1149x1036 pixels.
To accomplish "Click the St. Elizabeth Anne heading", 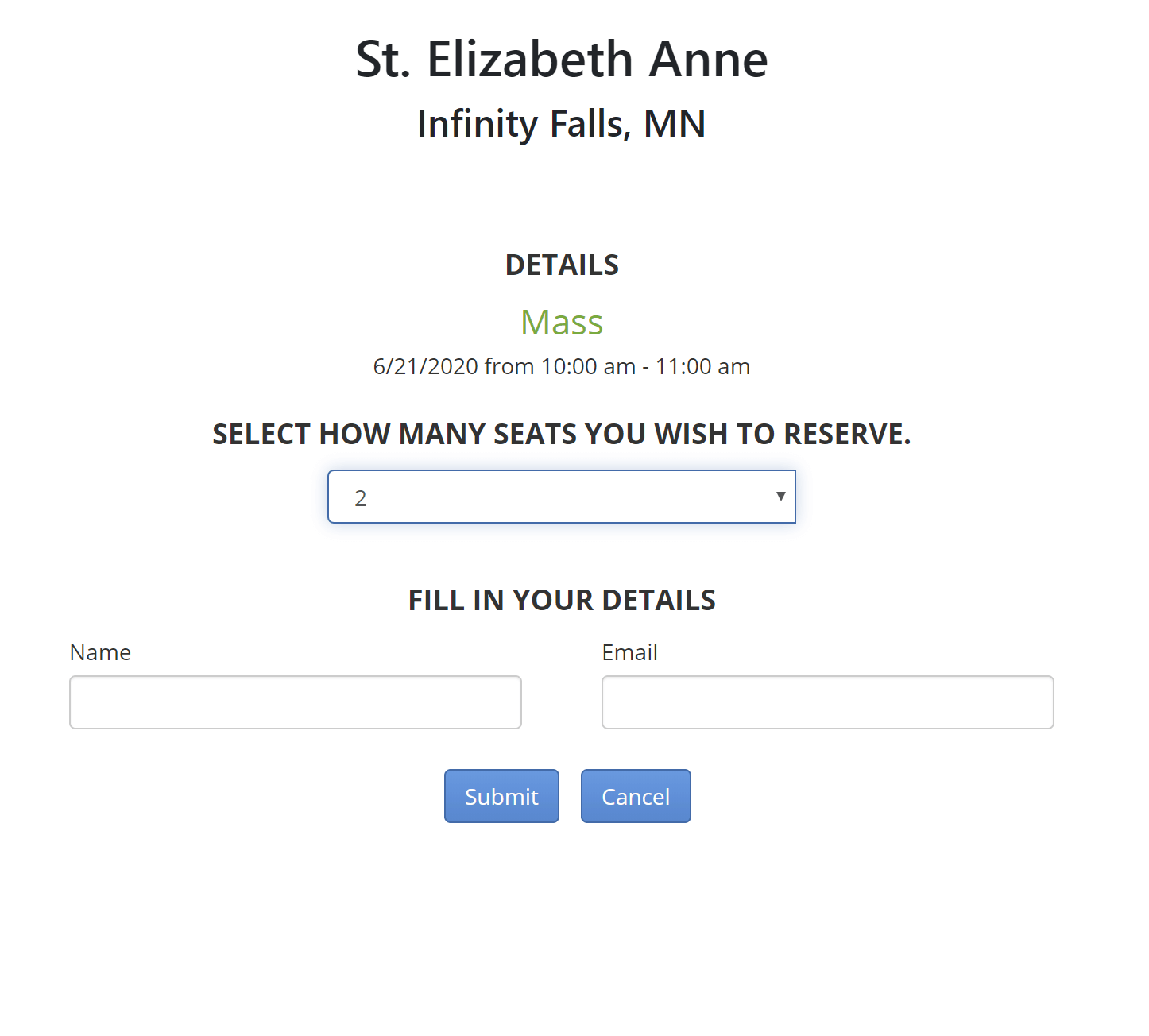I will (561, 60).
